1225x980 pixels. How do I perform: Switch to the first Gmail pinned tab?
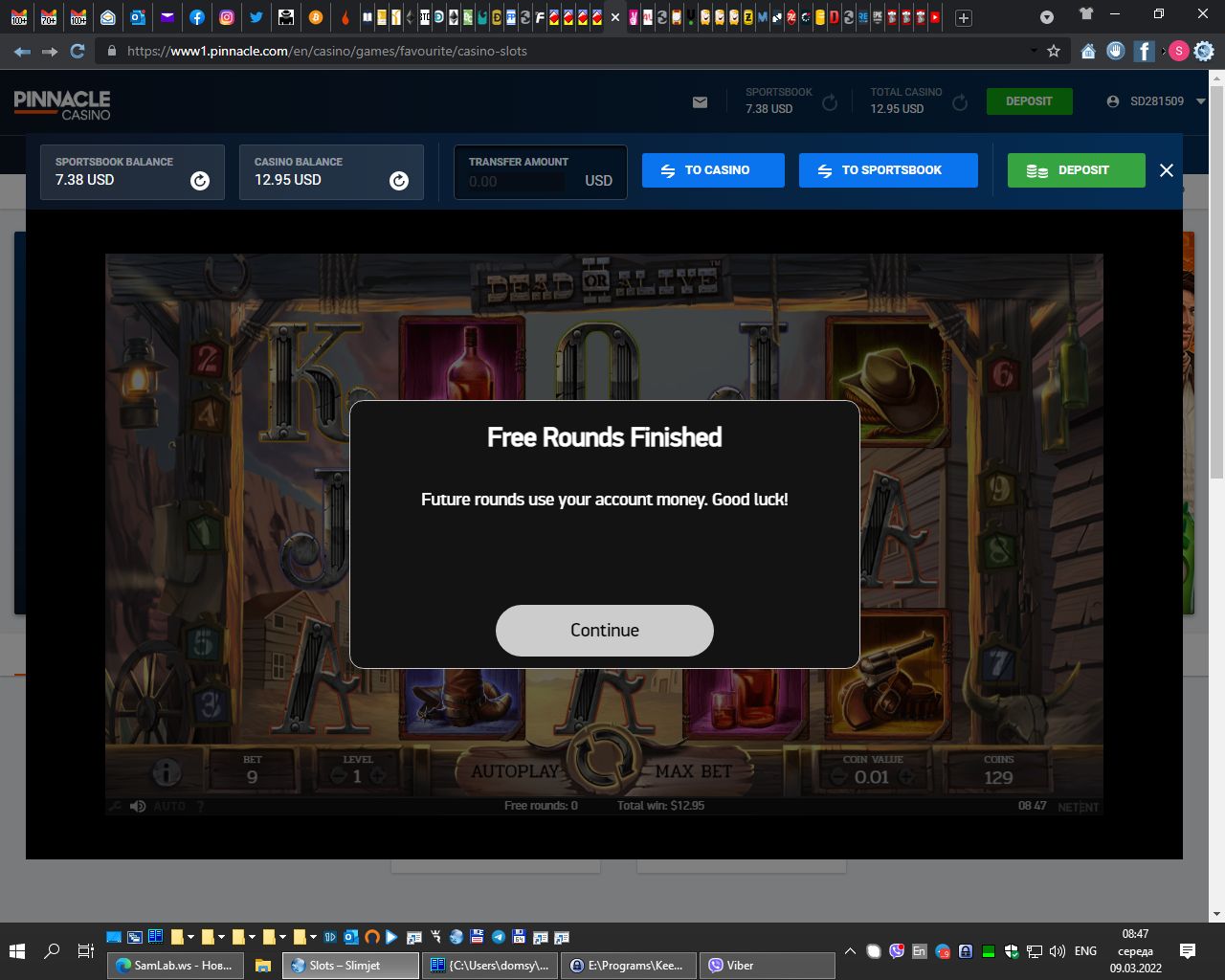19,17
